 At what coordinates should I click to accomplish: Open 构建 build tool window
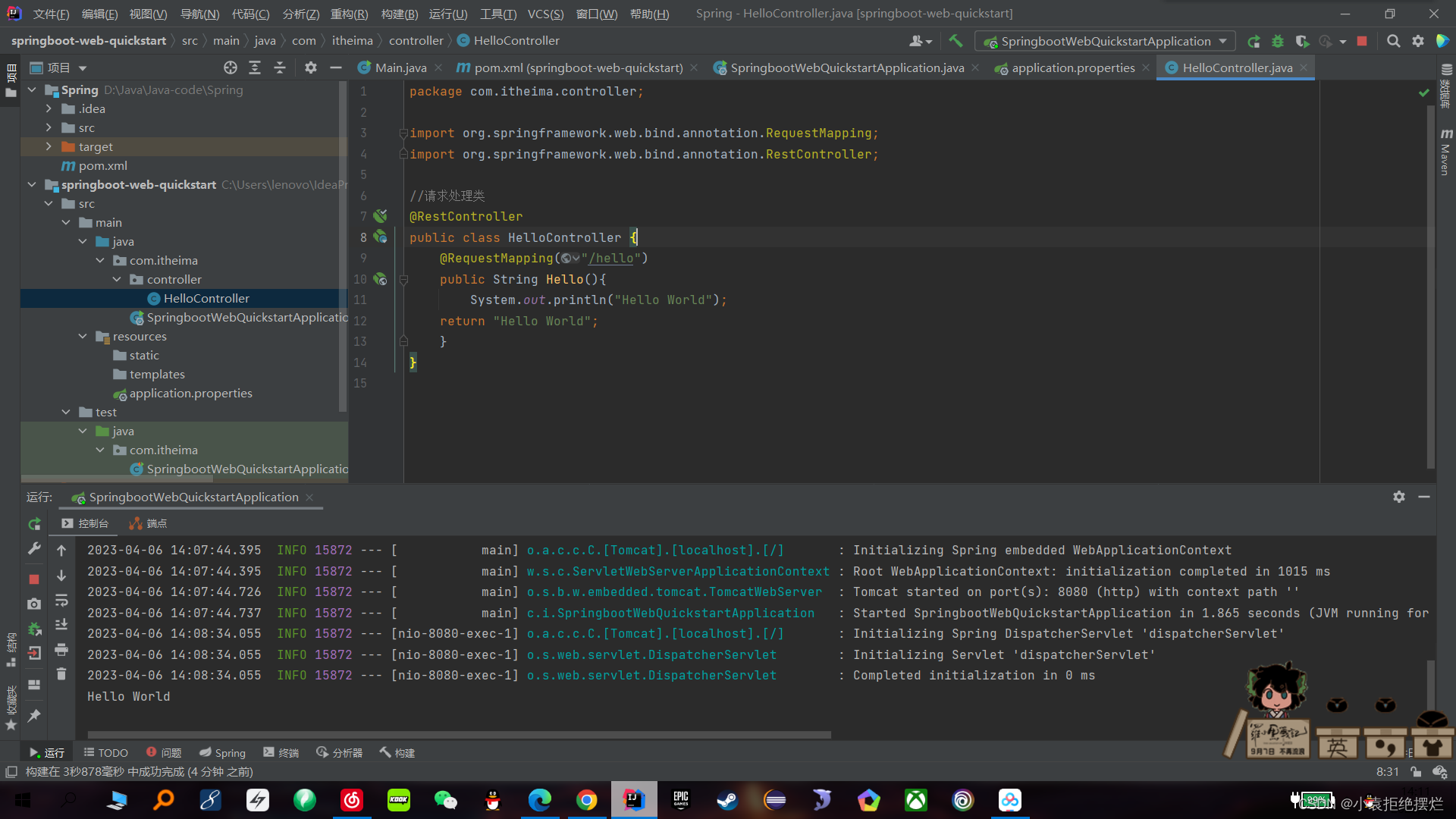click(397, 752)
